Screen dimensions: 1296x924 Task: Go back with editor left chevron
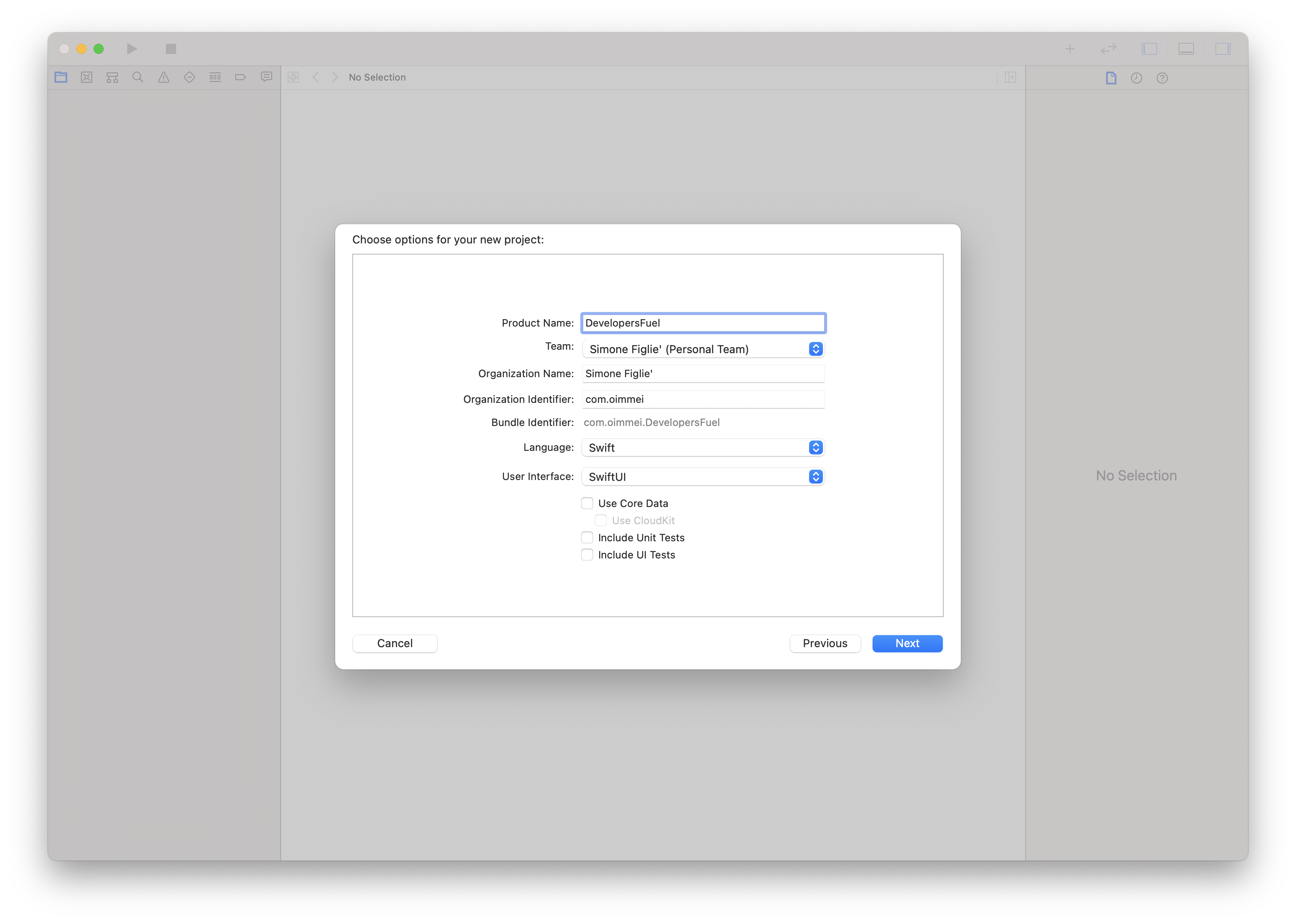pos(316,78)
